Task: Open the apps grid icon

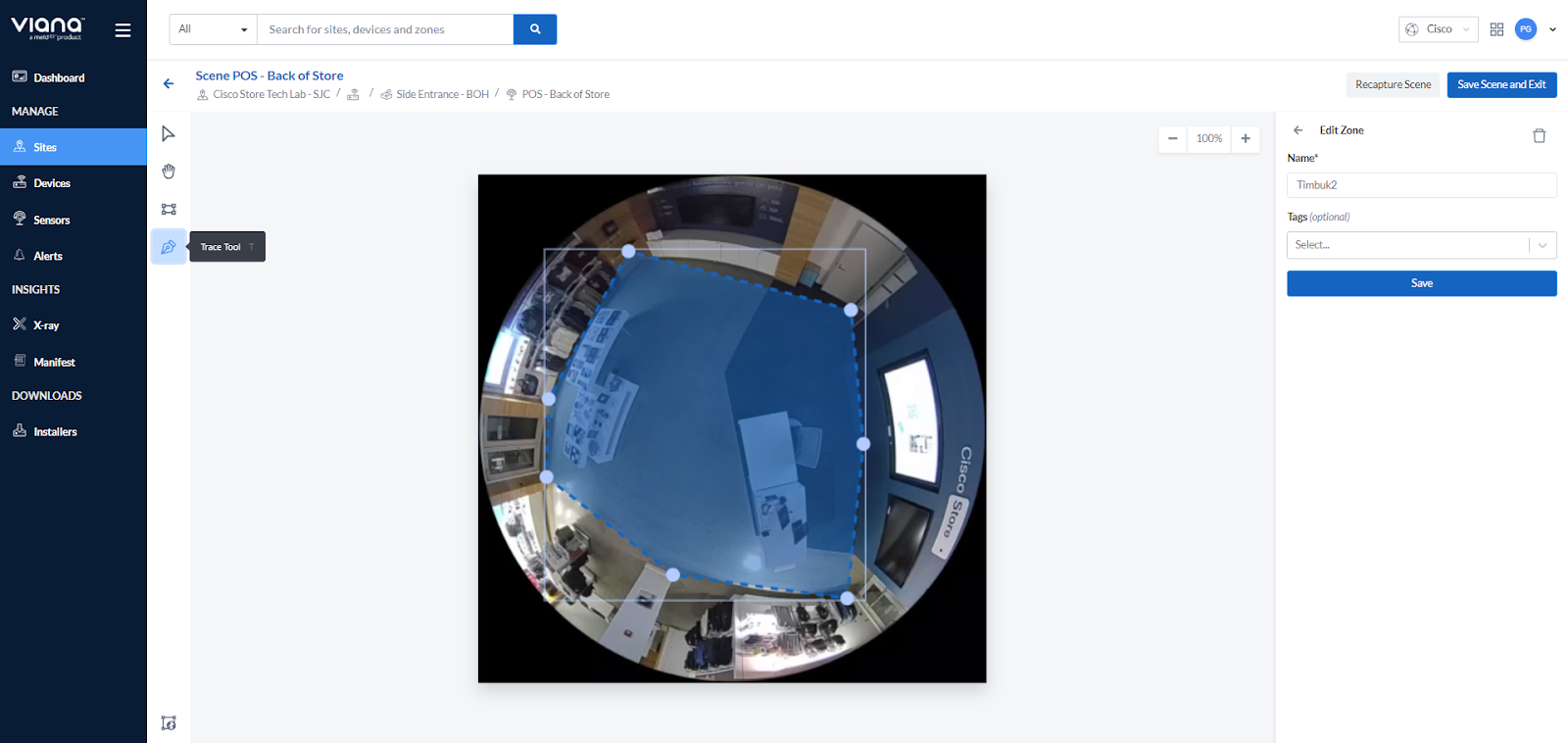Action: [1496, 29]
